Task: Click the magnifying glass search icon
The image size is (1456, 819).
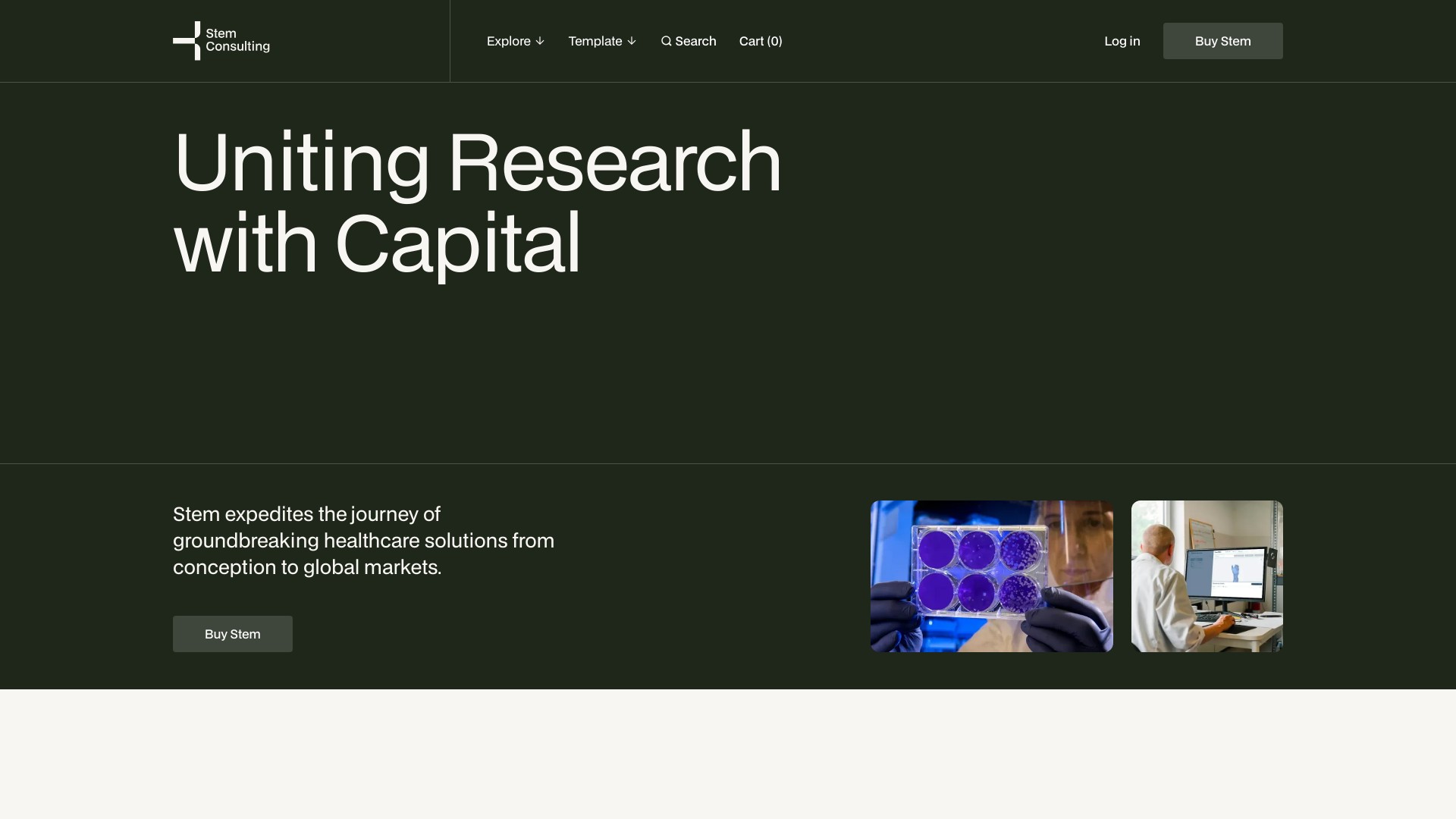Action: tap(666, 41)
